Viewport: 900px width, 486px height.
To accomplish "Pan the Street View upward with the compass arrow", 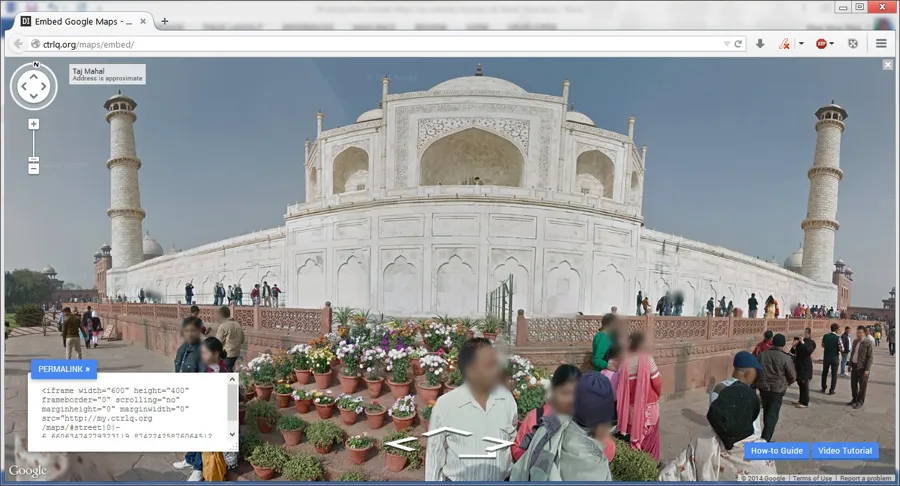I will (33, 76).
